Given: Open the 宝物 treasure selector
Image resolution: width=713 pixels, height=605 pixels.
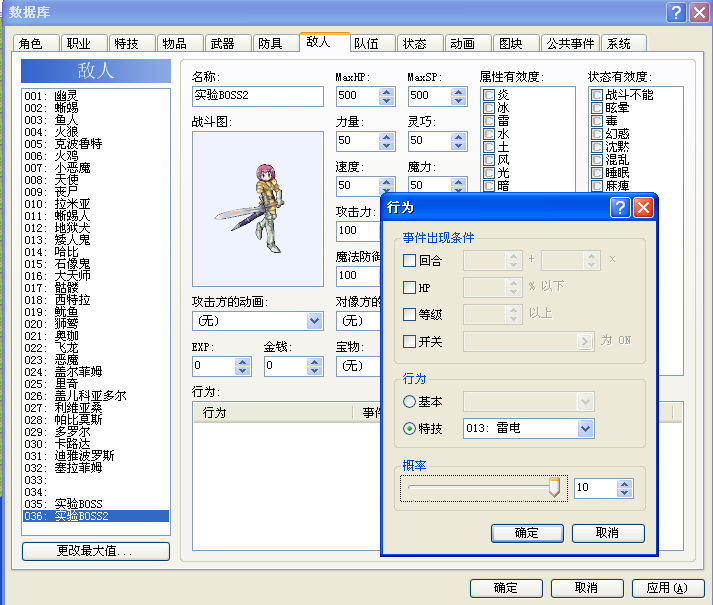Looking at the screenshot, I should (x=358, y=366).
